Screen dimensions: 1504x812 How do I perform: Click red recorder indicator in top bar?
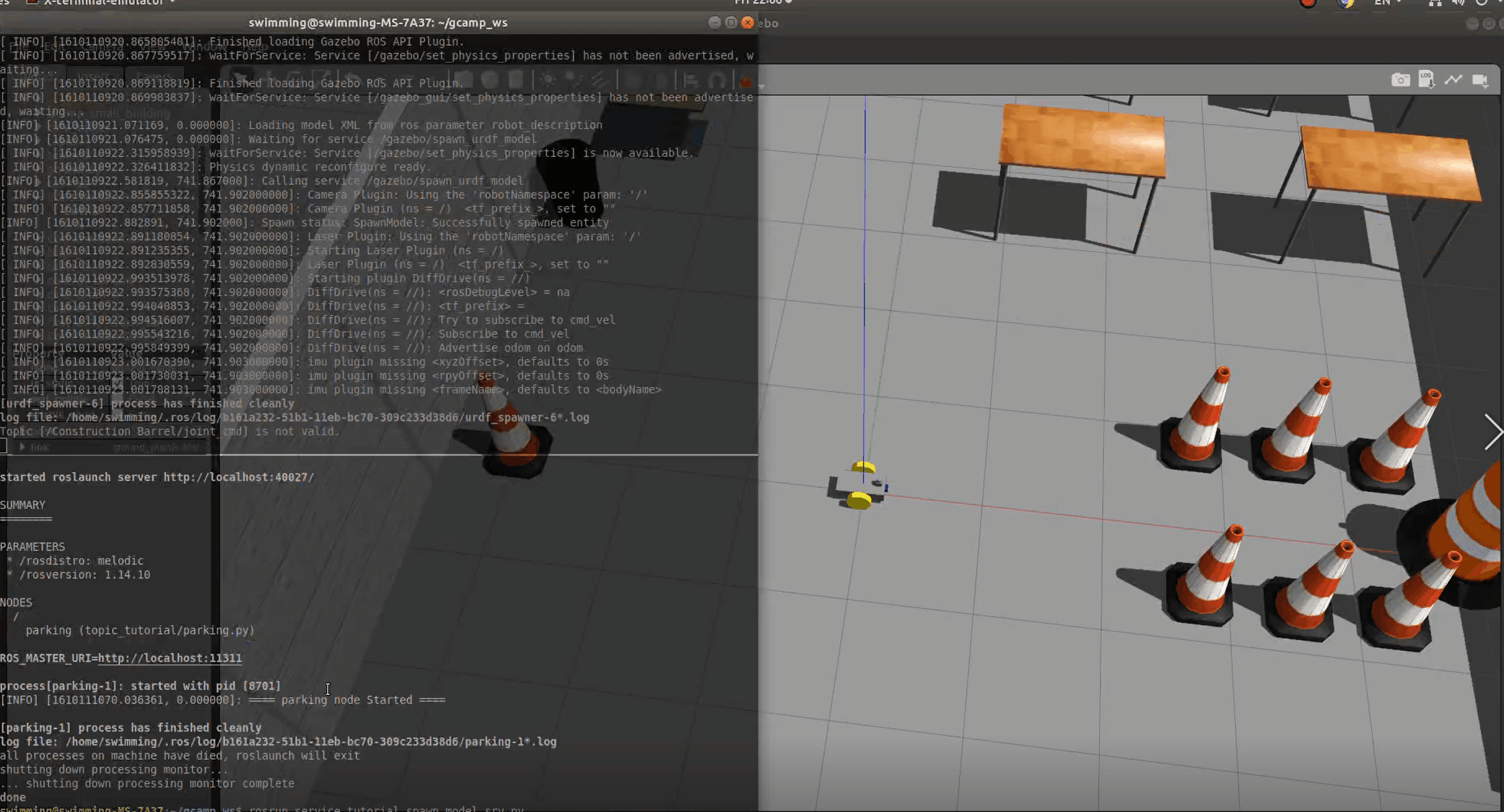(x=1307, y=3)
